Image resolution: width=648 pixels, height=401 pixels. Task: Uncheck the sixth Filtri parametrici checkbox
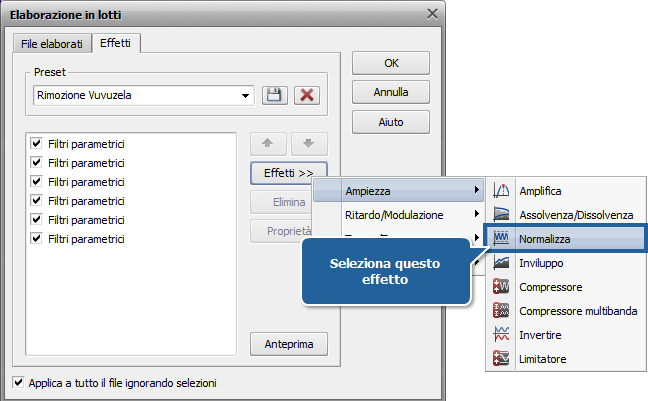coord(36,239)
